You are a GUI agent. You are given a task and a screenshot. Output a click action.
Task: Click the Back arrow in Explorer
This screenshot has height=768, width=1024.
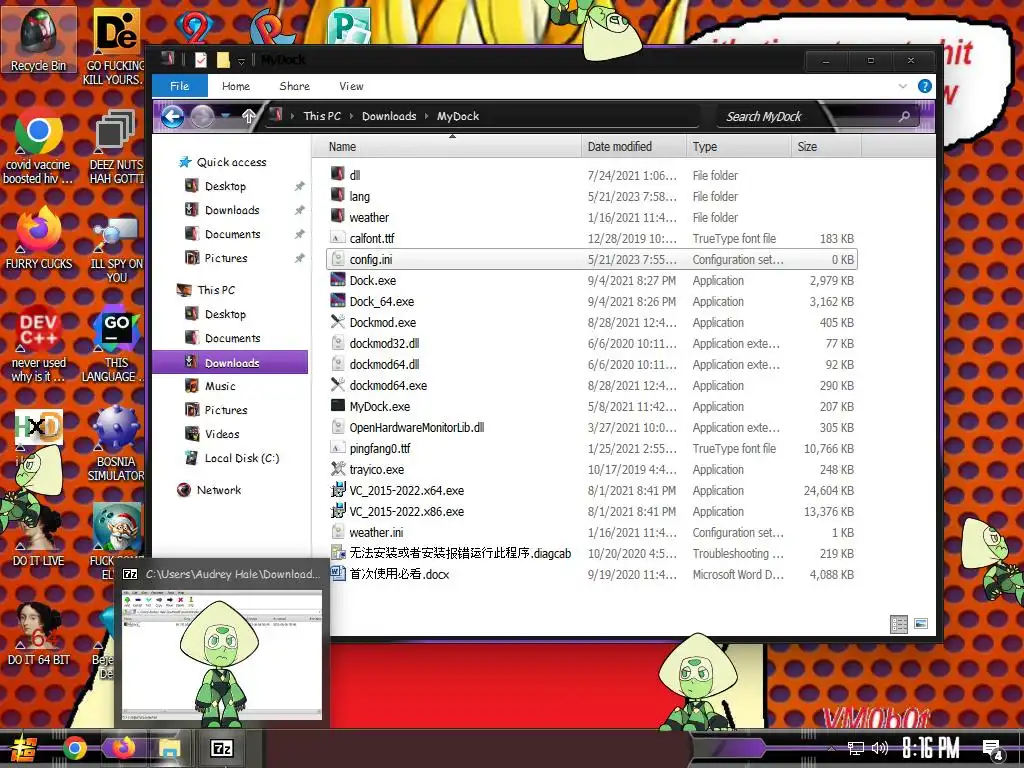(x=172, y=117)
